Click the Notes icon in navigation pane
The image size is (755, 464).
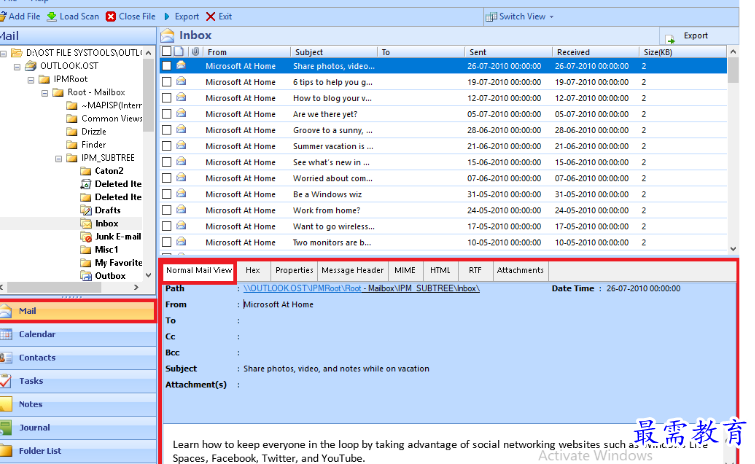[6, 404]
